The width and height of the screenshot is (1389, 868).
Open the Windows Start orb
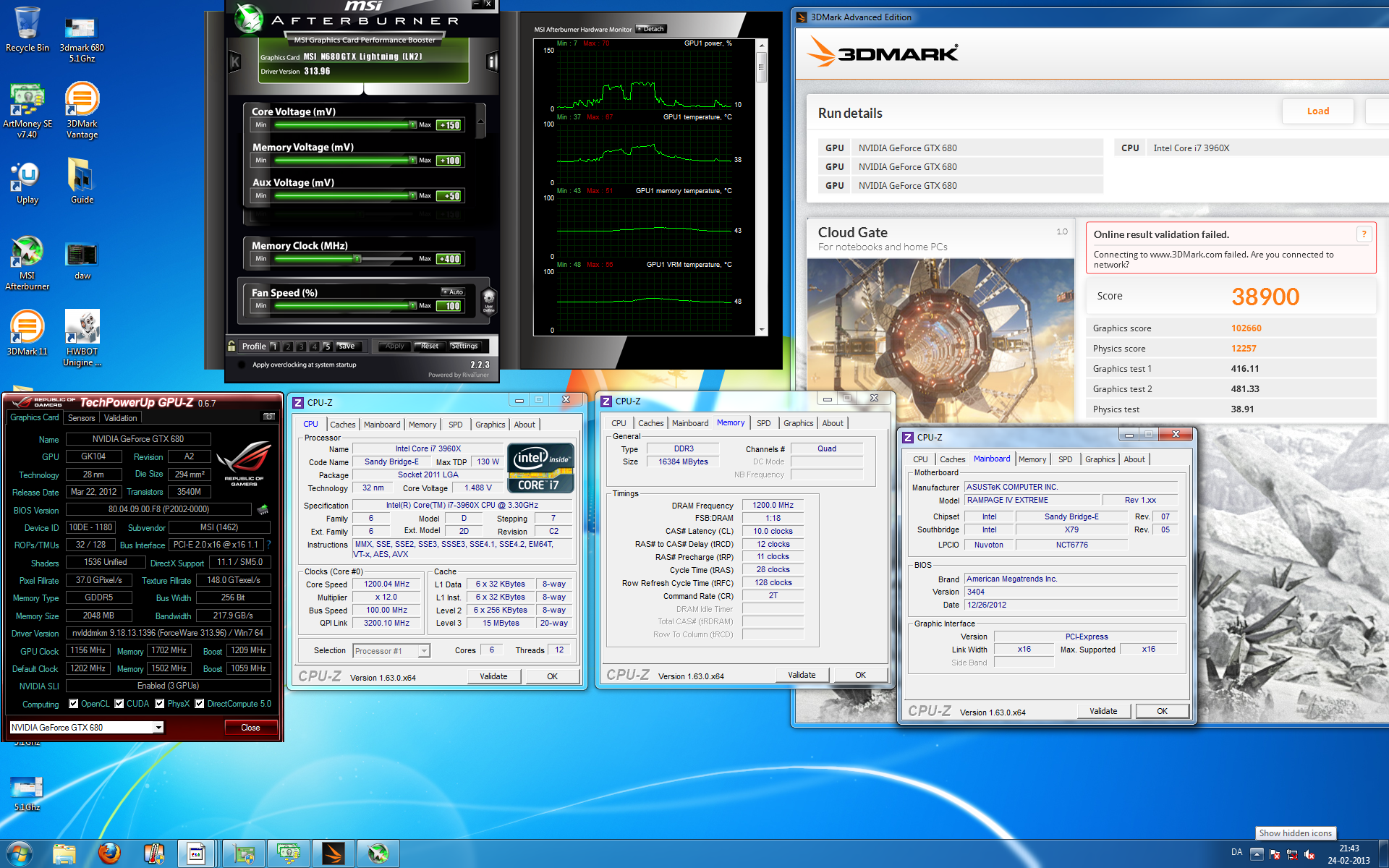(x=19, y=854)
